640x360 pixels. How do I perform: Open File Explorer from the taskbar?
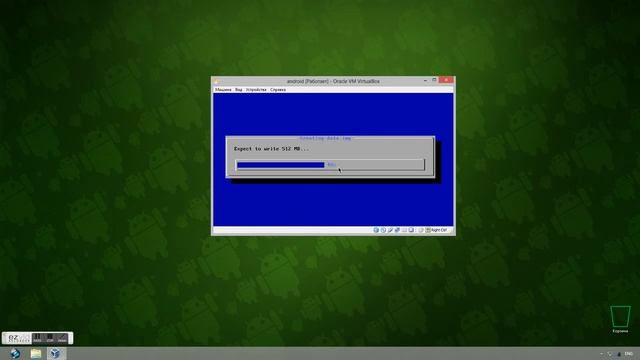36,353
